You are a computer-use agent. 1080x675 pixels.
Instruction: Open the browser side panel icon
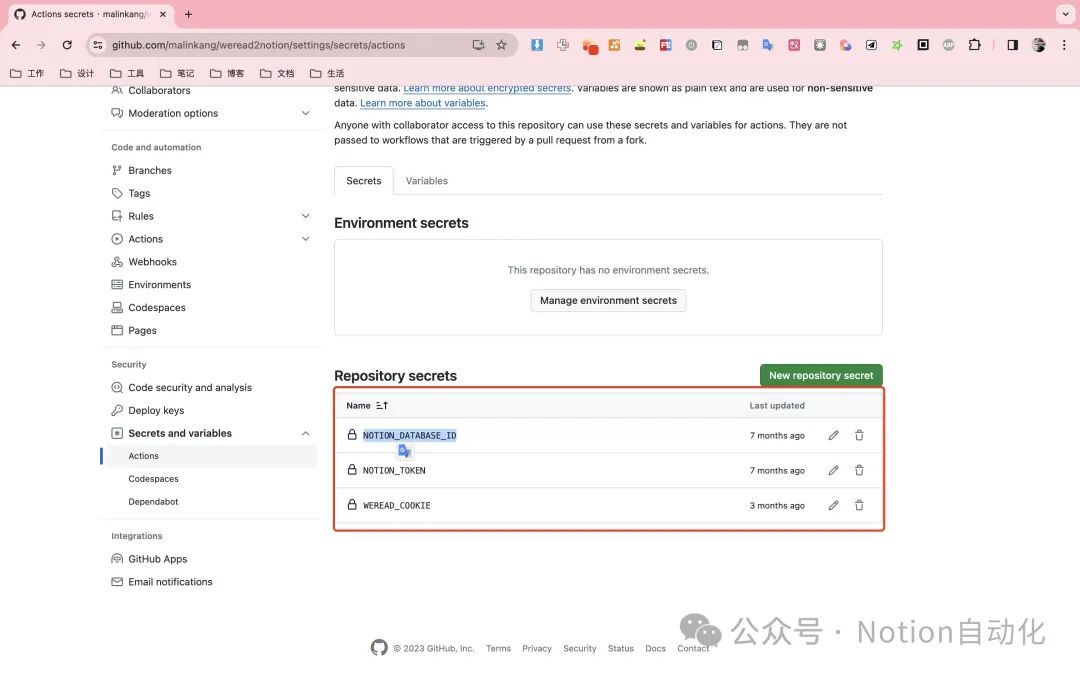point(1012,45)
